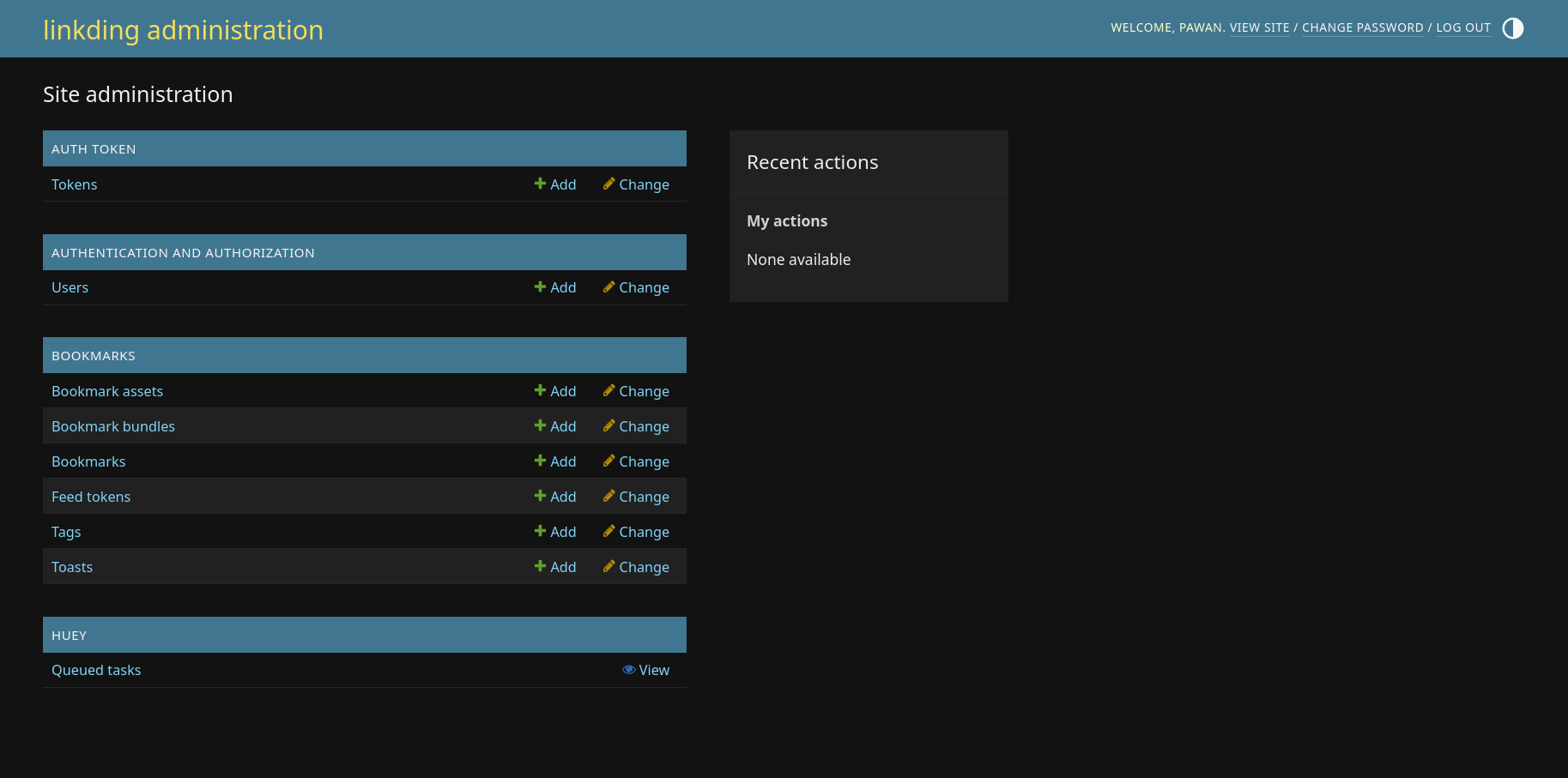Click VIEW SITE in the header
Screen dimensions: 1568x778
tap(1259, 27)
